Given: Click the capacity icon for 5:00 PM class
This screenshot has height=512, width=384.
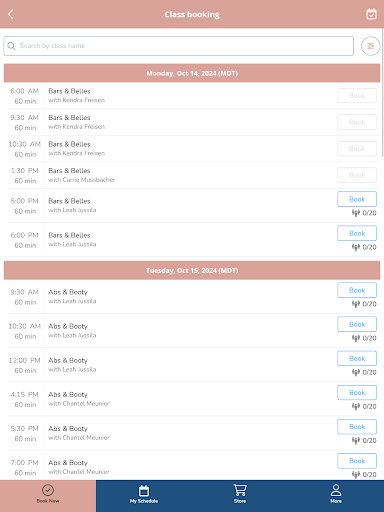Looking at the screenshot, I should pyautogui.click(x=356, y=213).
